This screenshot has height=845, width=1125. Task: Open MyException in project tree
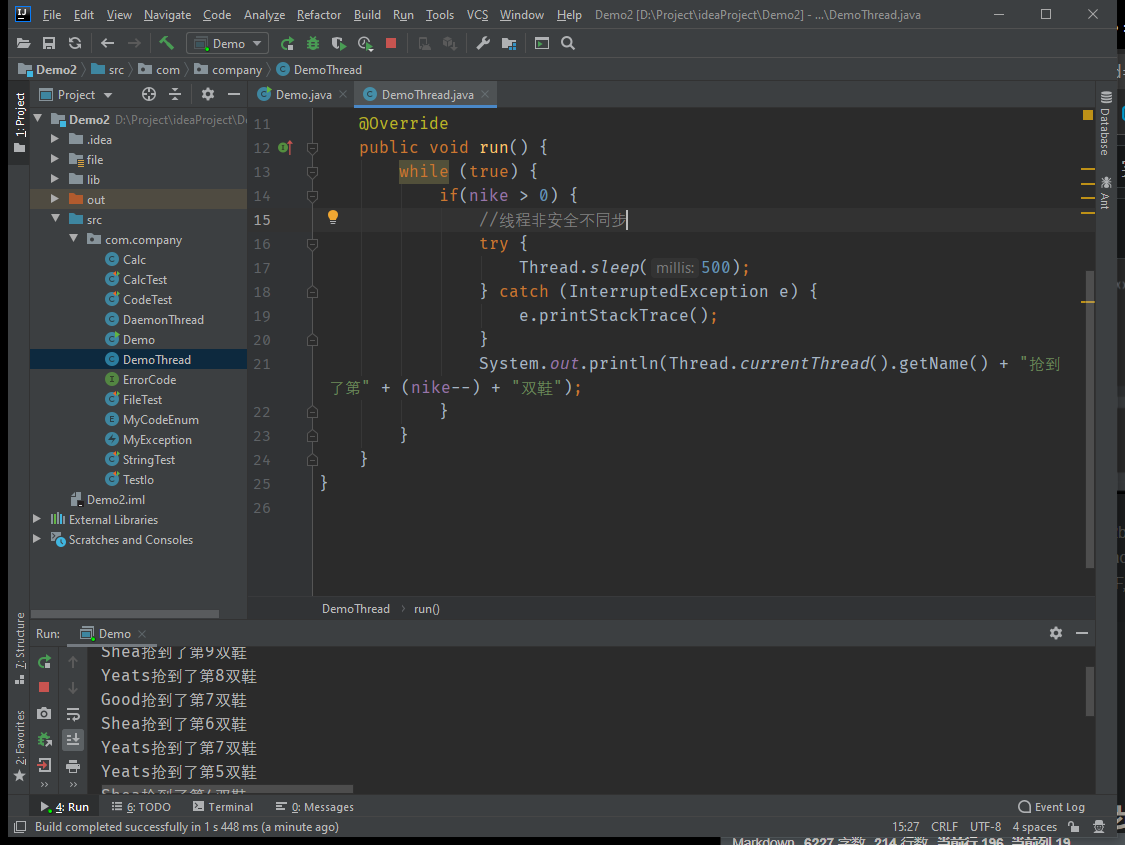click(157, 440)
